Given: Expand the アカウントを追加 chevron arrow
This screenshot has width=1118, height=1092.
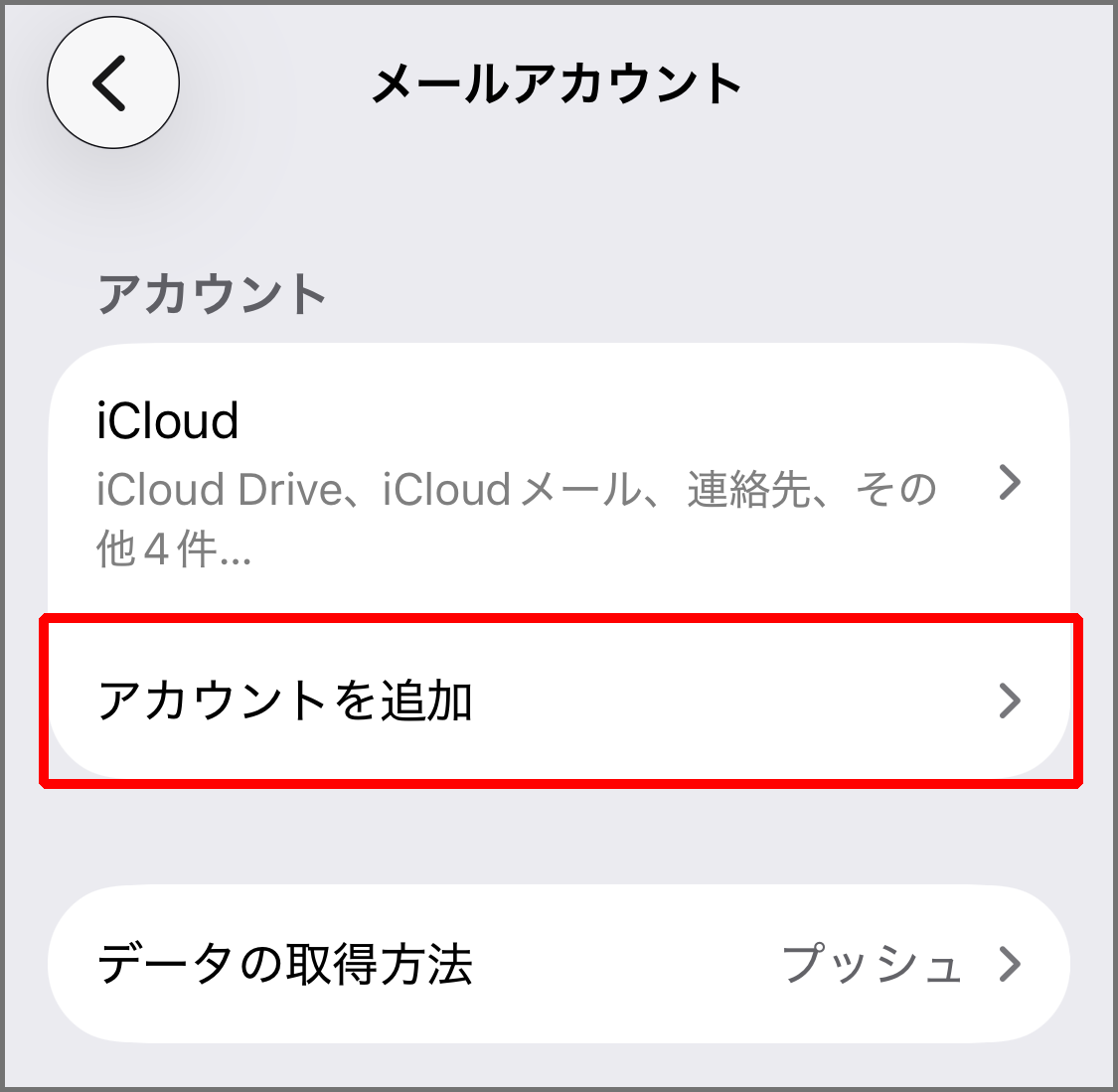Looking at the screenshot, I should click(1010, 701).
